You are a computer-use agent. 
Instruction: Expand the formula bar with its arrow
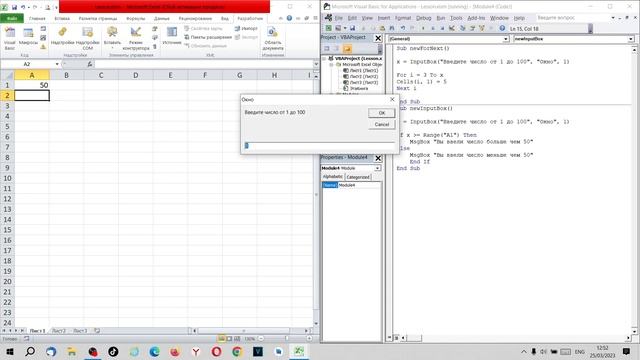[x=316, y=64]
